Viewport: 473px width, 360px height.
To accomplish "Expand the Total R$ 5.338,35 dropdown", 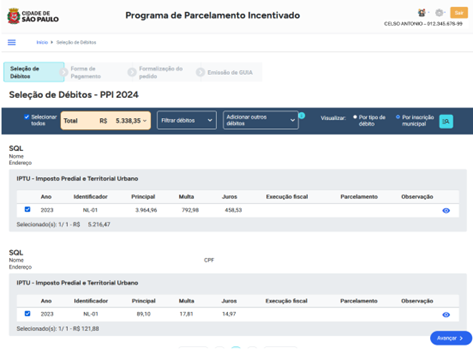I will pos(106,120).
